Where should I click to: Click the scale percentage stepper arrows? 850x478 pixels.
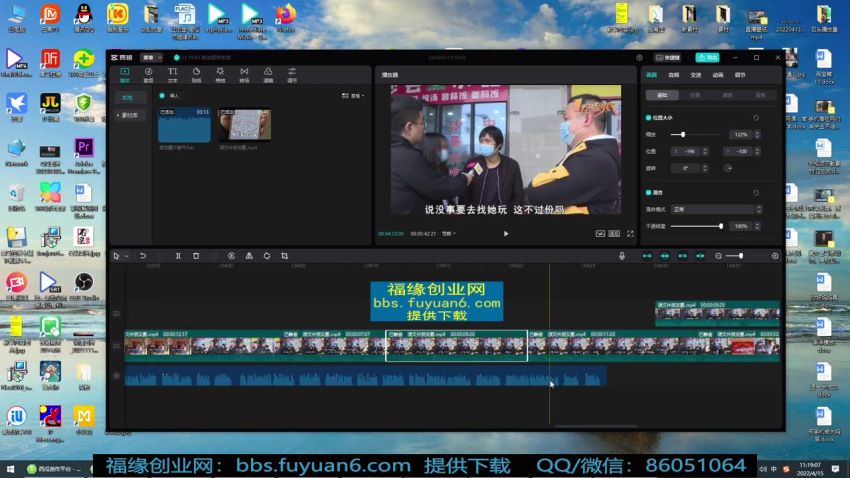tap(757, 134)
